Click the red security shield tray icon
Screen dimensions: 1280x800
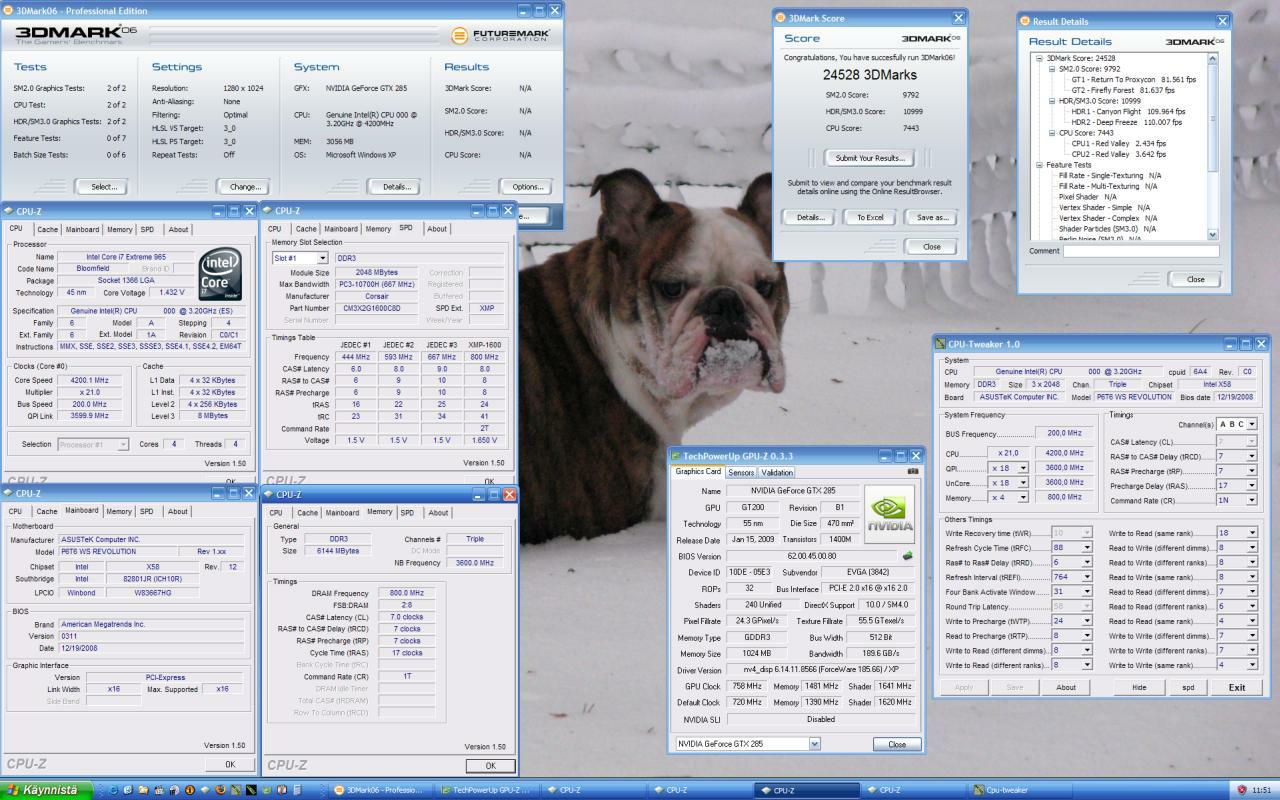(x=1241, y=790)
